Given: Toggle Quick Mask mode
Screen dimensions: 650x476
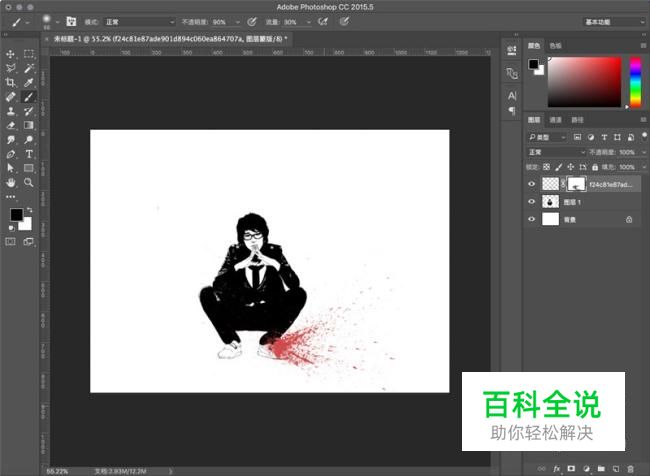Looking at the screenshot, I should tap(10, 241).
